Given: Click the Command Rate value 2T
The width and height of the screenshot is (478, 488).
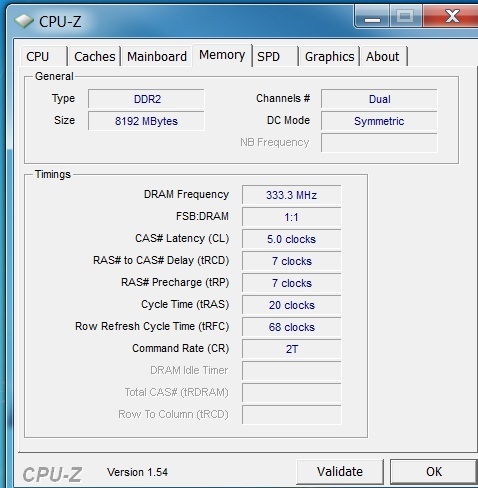Looking at the screenshot, I should pos(291,349).
